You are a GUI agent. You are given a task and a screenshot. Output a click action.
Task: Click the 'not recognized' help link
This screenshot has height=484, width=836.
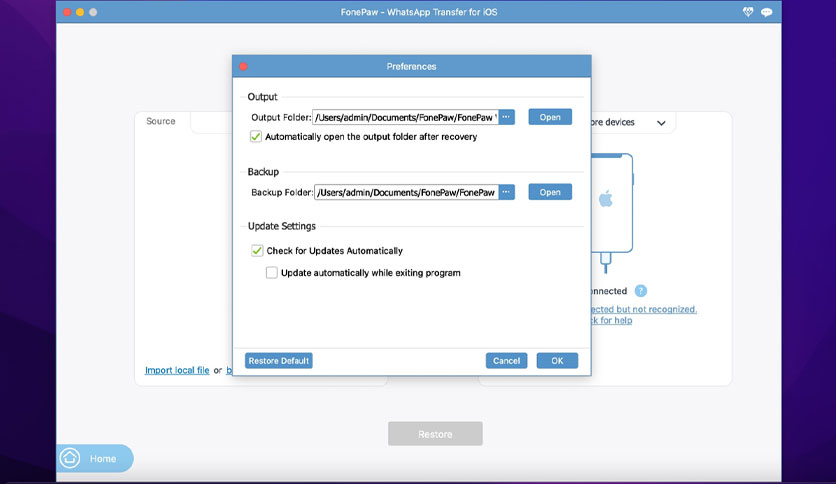click(644, 314)
